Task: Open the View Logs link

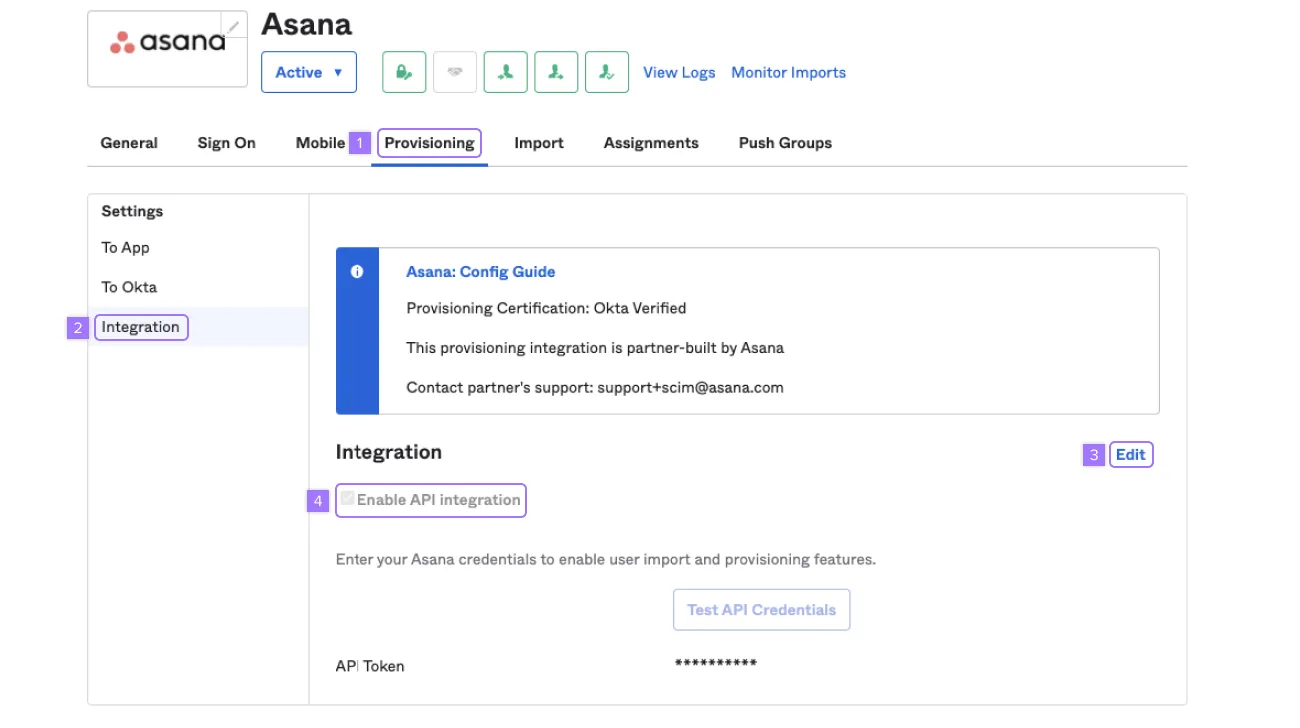Action: coord(679,72)
